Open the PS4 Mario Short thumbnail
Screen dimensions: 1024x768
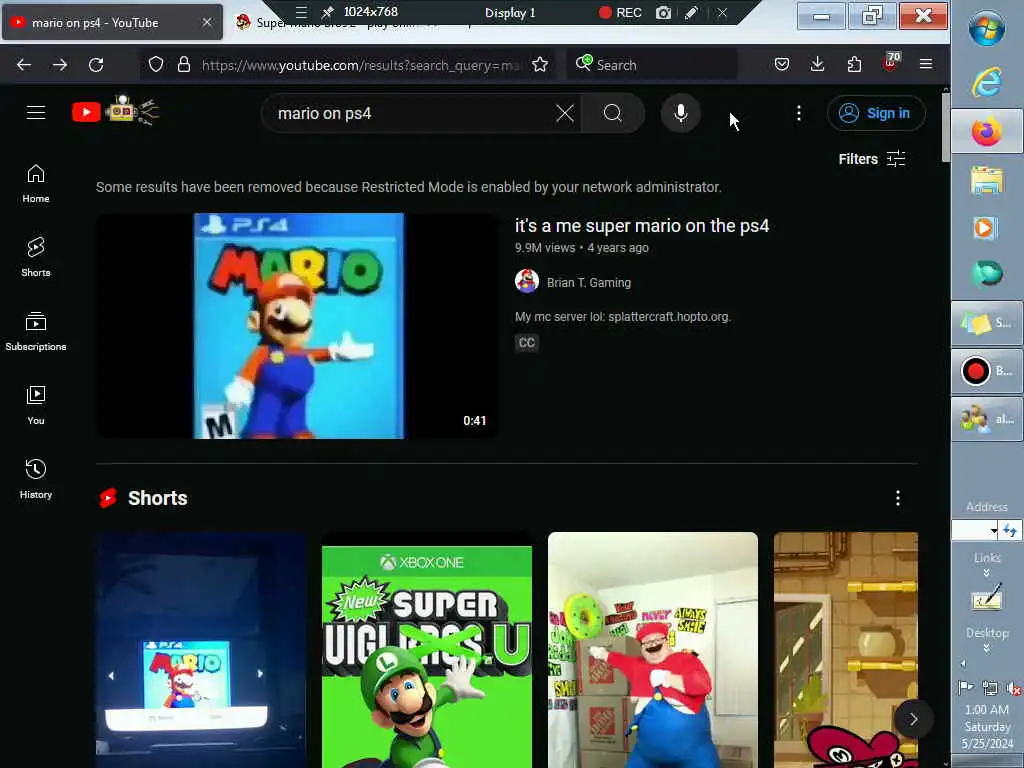tap(201, 650)
